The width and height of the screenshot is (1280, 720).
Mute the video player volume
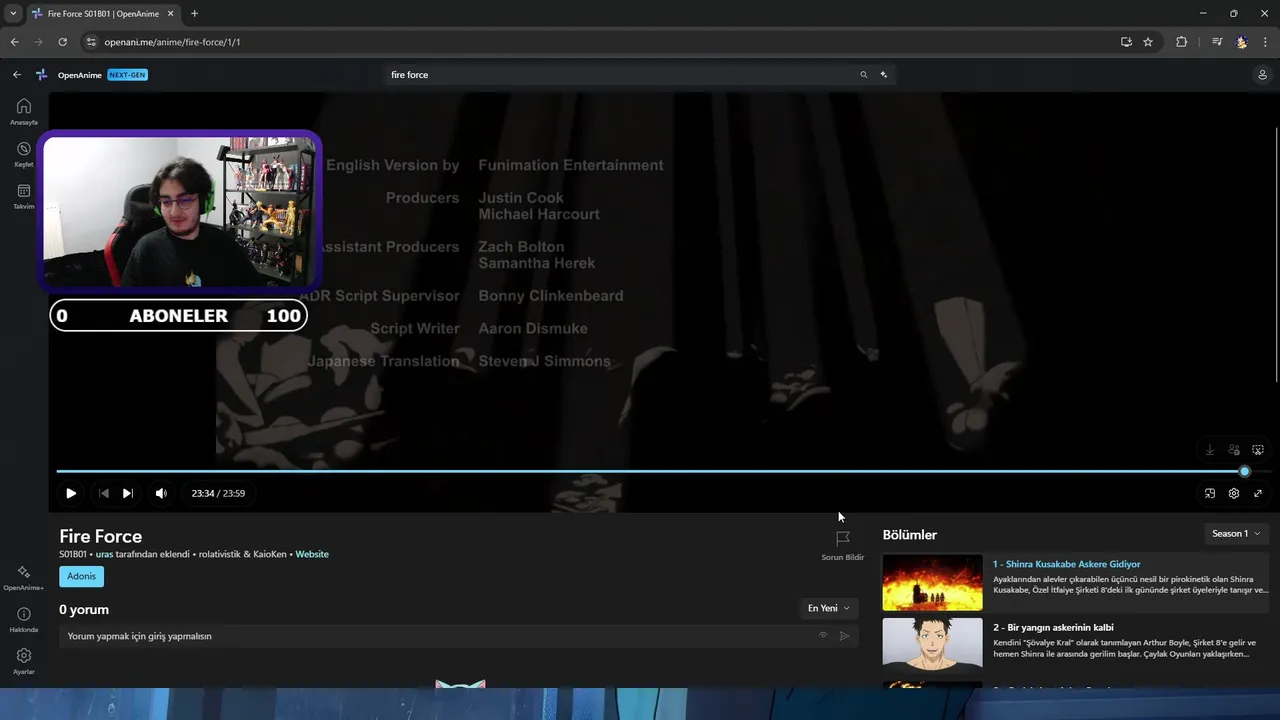pyautogui.click(x=161, y=493)
